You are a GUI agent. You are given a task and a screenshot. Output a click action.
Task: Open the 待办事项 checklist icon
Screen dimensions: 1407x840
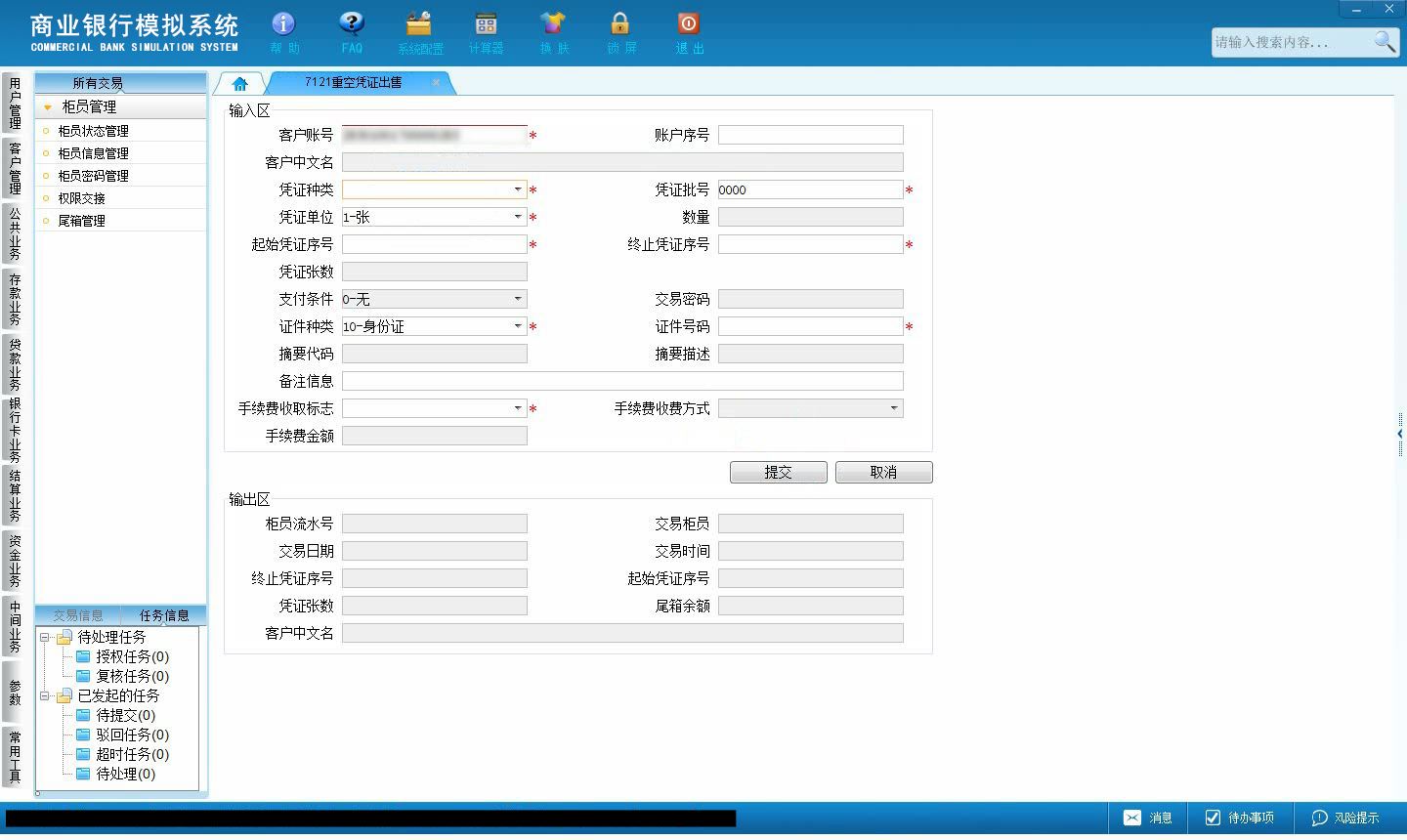1213,818
